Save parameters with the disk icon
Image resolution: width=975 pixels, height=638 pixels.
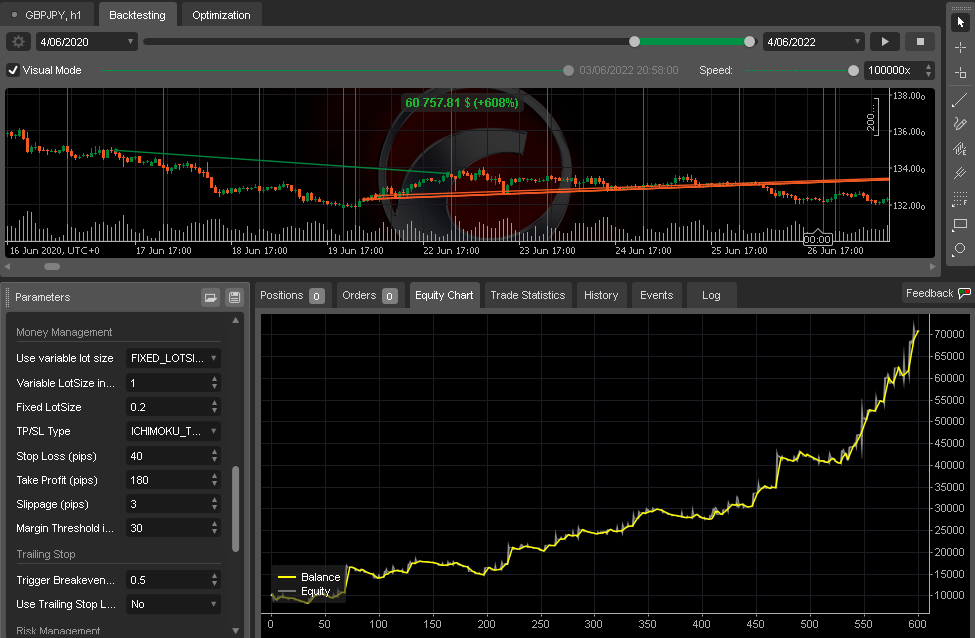point(234,297)
